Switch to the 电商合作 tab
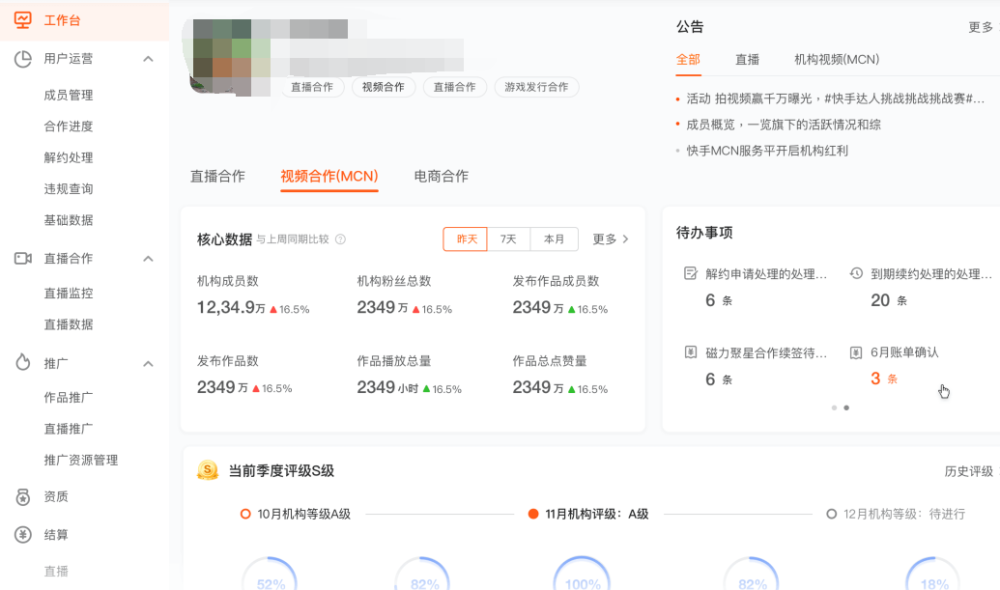 [441, 176]
